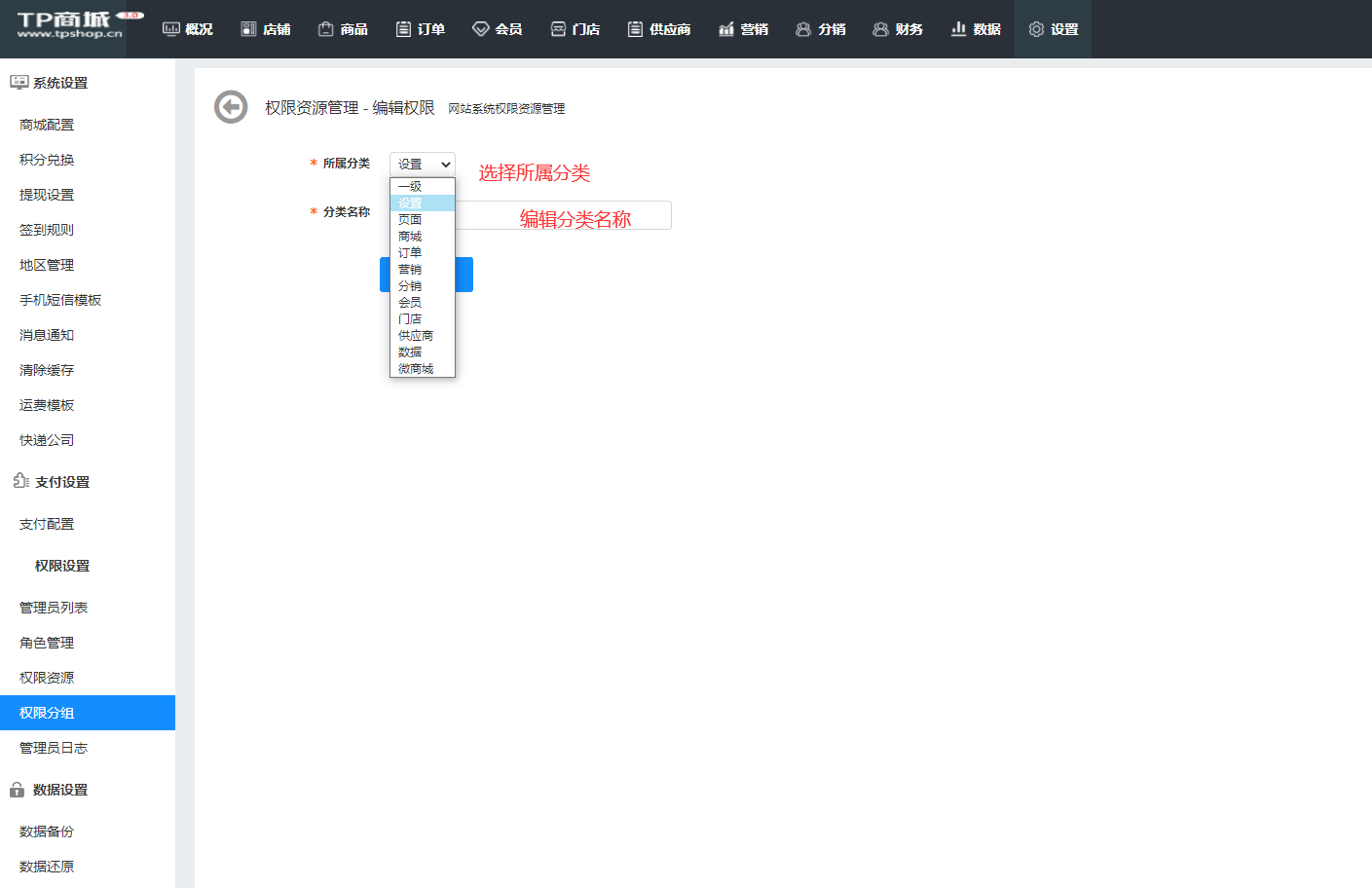Pick 供应商 in the category dropdown
The height and width of the screenshot is (888, 1372).
(x=416, y=336)
